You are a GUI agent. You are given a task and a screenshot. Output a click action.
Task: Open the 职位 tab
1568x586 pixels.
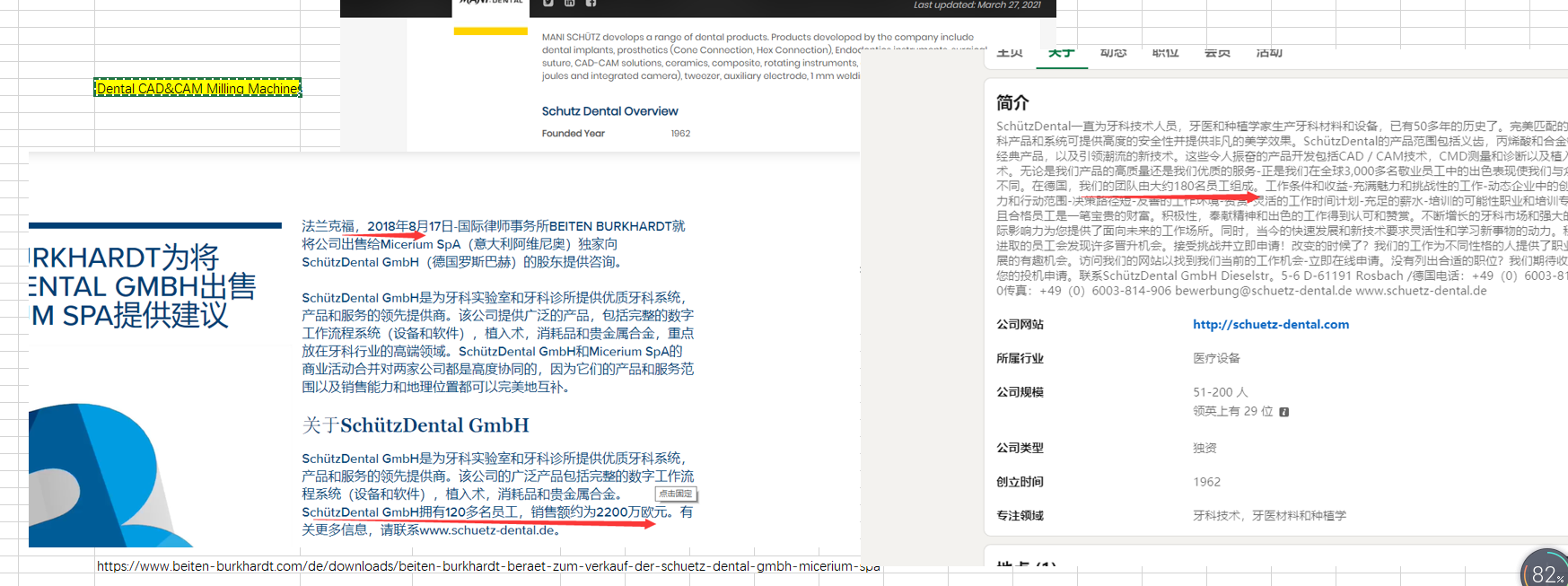pos(1165,54)
